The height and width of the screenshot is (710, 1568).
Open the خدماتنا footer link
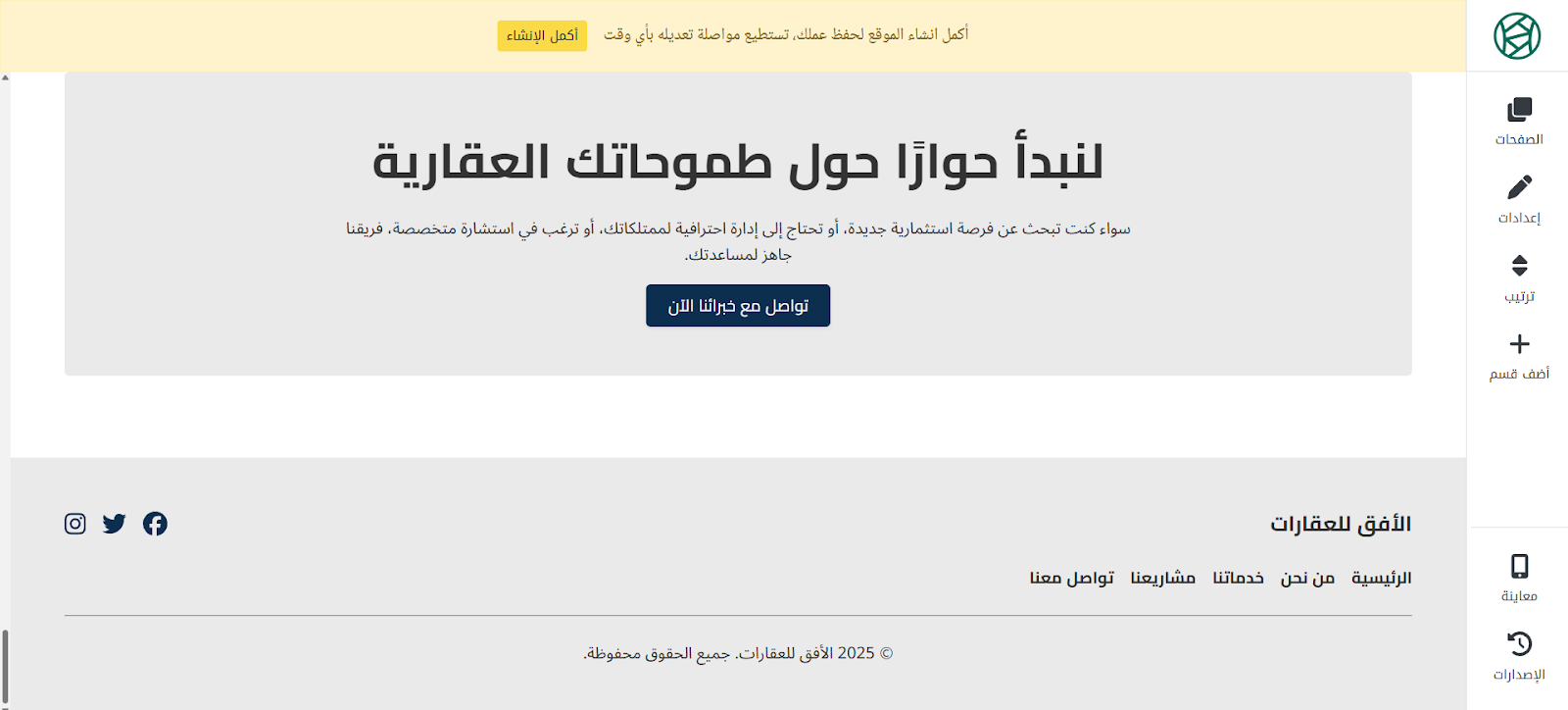[x=1238, y=578]
